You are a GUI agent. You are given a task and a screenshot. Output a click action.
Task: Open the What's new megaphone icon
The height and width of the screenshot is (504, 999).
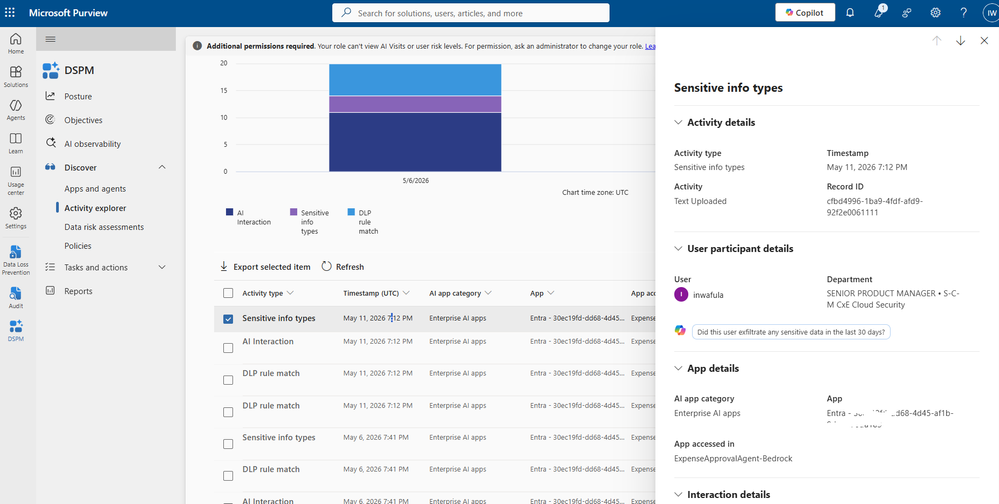pyautogui.click(x=879, y=12)
